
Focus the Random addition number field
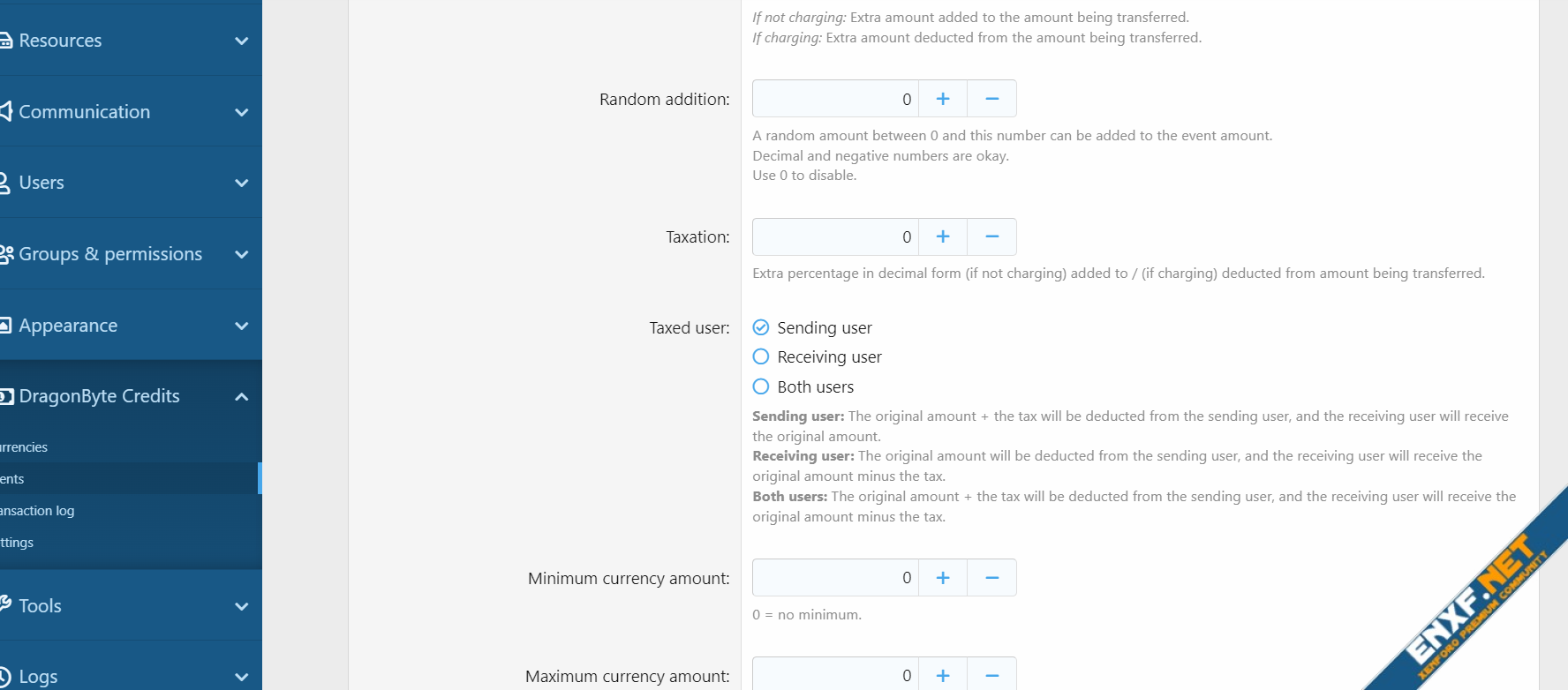pos(835,99)
